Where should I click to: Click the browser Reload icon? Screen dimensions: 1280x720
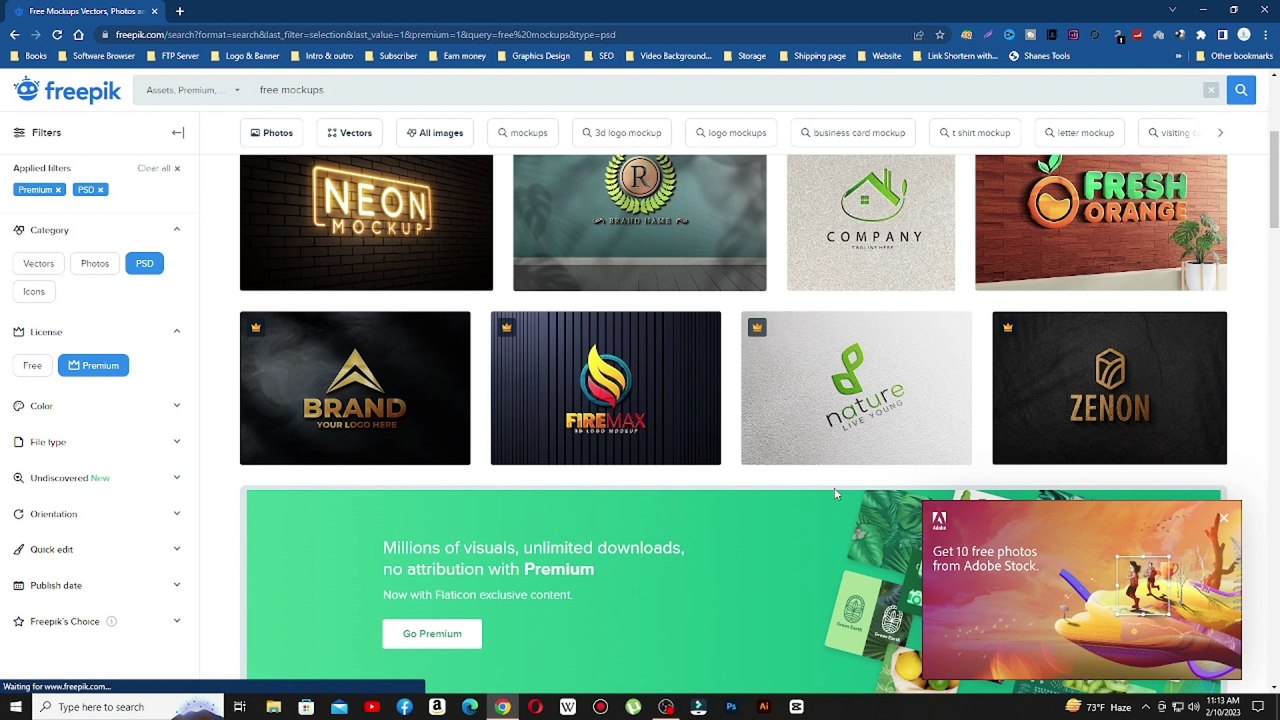(57, 34)
